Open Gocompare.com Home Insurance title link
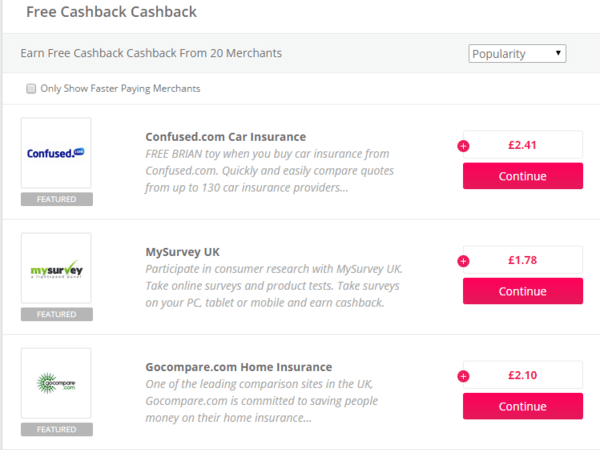 click(x=239, y=367)
